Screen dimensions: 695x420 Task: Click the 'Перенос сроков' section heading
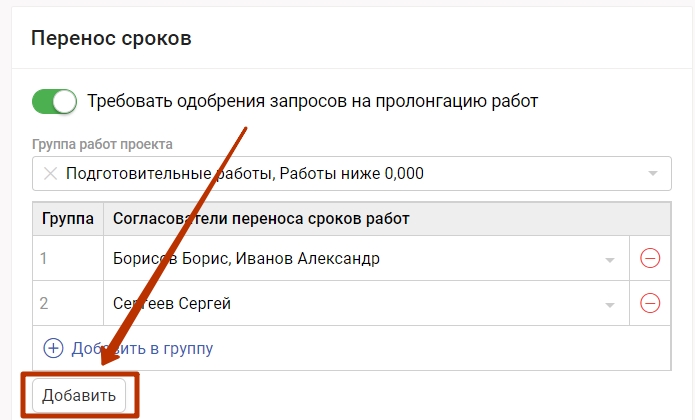111,39
